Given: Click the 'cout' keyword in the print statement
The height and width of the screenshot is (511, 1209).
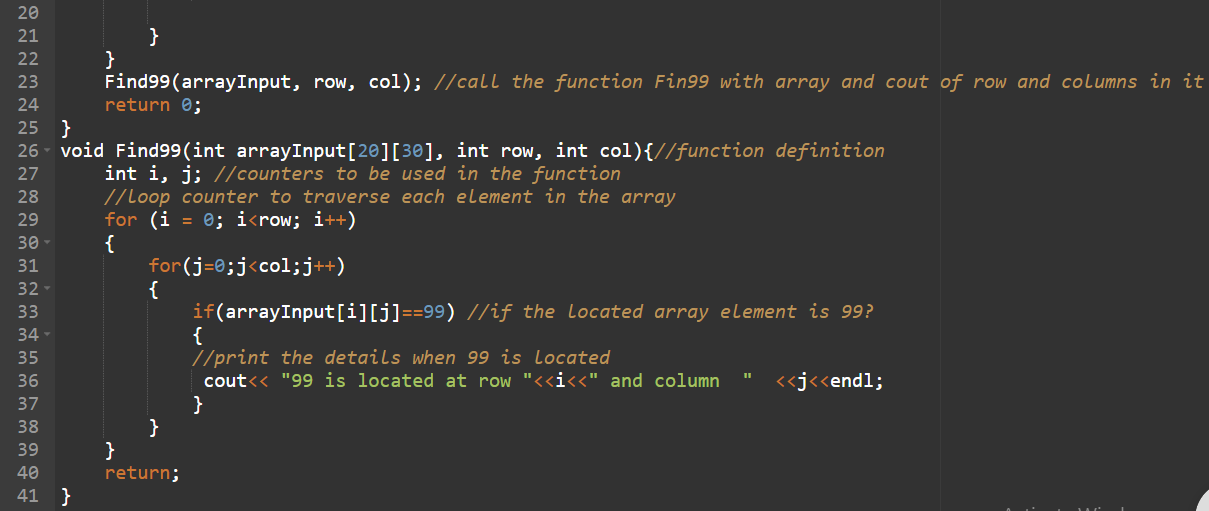Looking at the screenshot, I should point(224,381).
